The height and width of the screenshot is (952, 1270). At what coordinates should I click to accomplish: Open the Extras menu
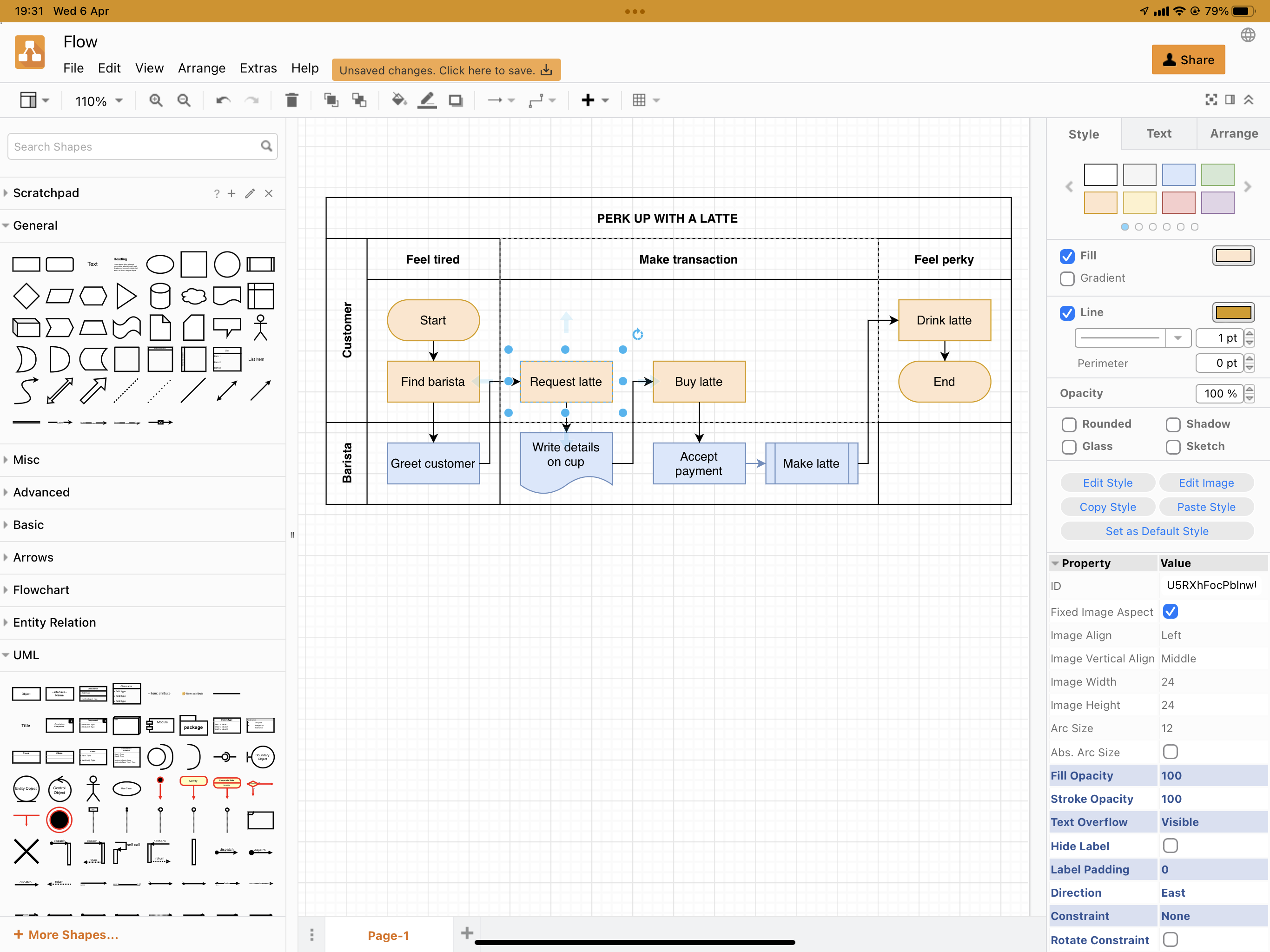tap(258, 68)
